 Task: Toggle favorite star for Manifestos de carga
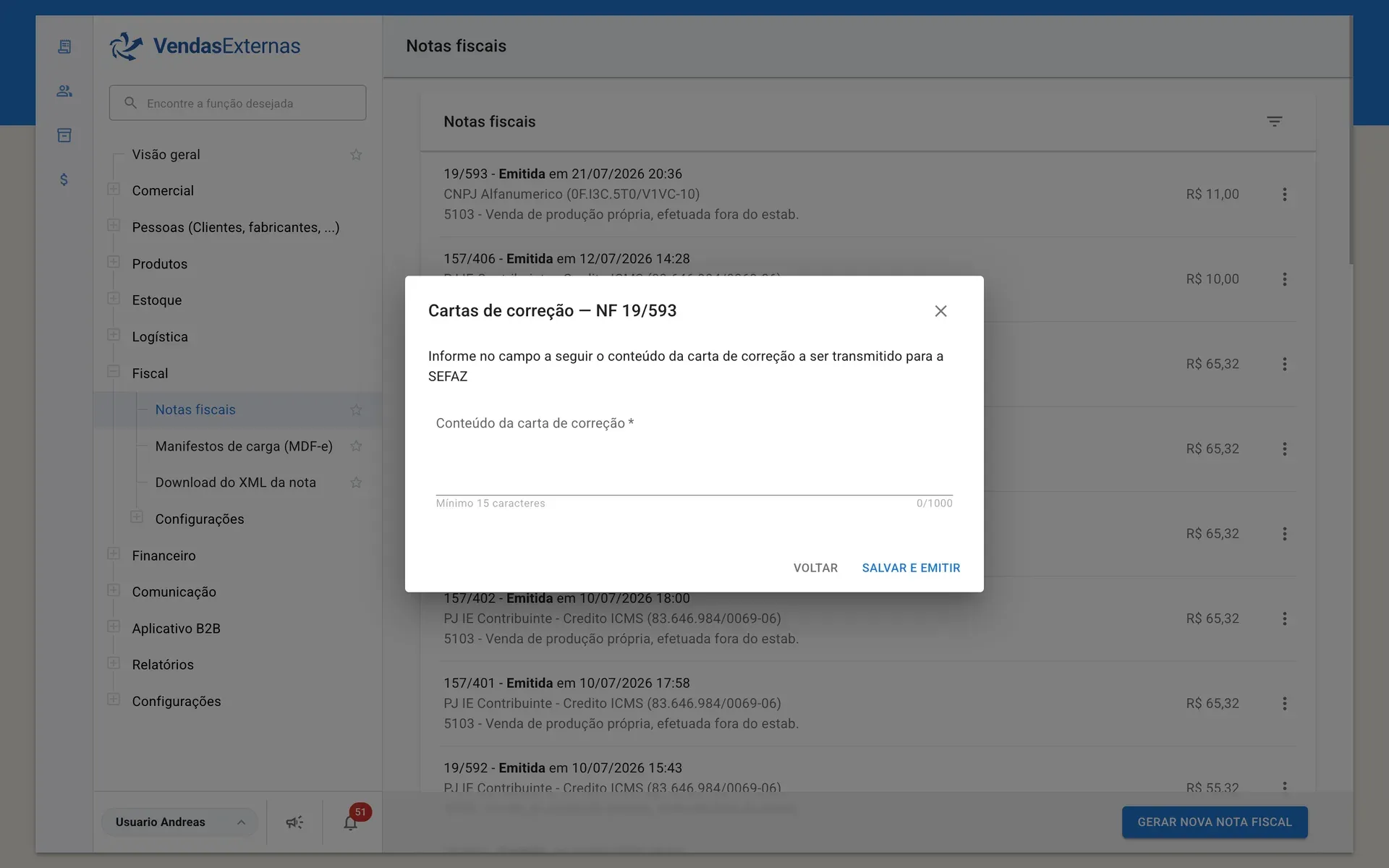coord(356,446)
